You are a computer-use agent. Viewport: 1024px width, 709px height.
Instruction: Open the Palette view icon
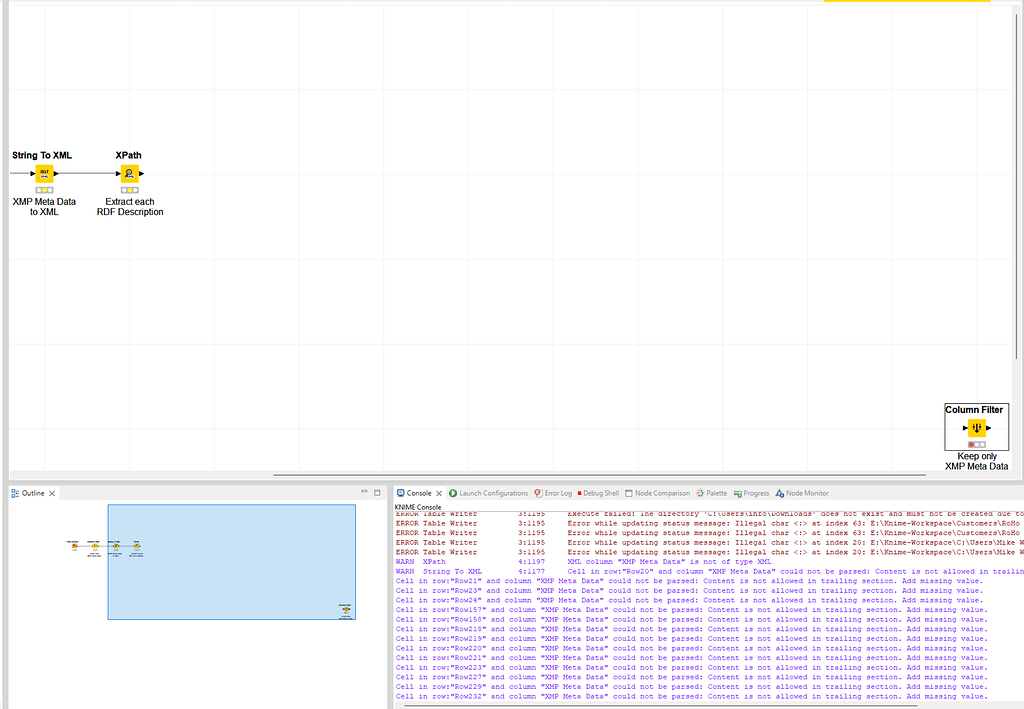point(698,492)
